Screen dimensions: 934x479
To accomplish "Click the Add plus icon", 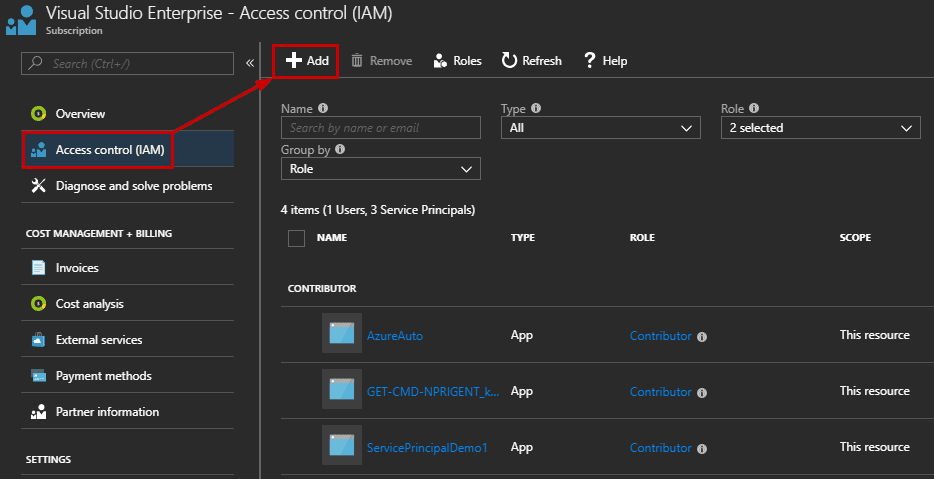I will (x=294, y=60).
